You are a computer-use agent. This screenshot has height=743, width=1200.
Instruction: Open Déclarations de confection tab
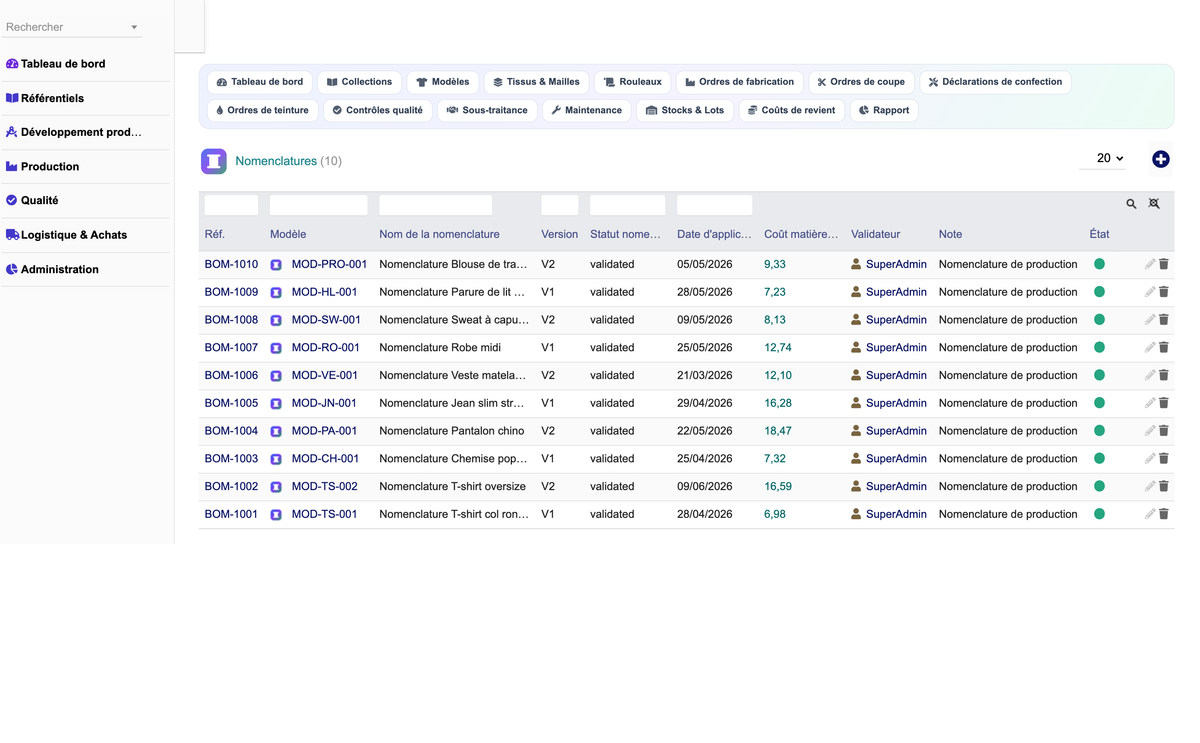(x=995, y=82)
